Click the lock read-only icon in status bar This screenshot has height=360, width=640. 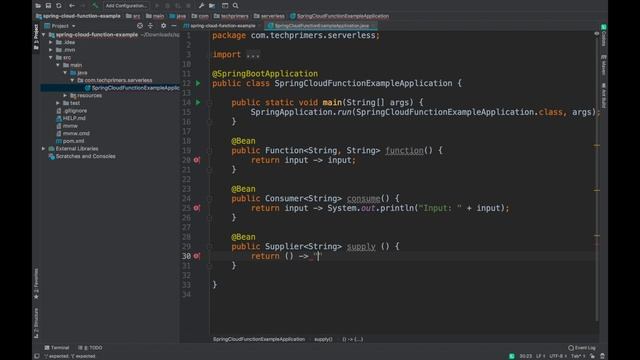coord(592,356)
